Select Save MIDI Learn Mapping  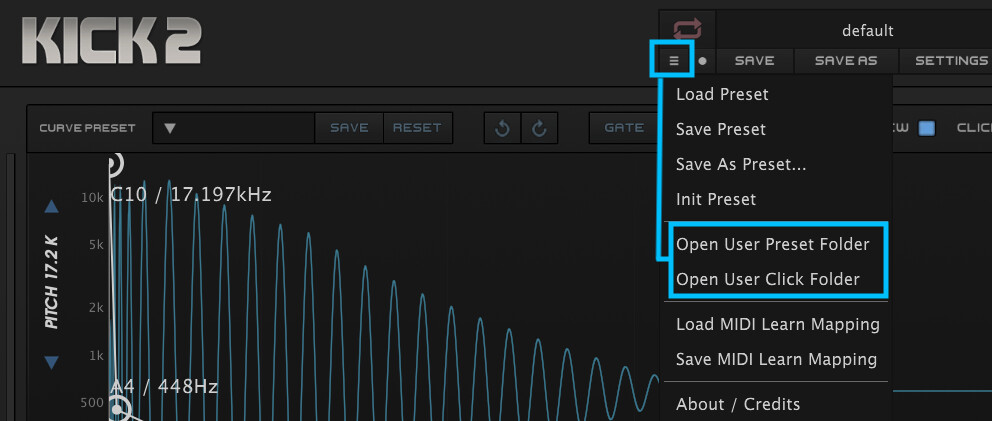[776, 360]
